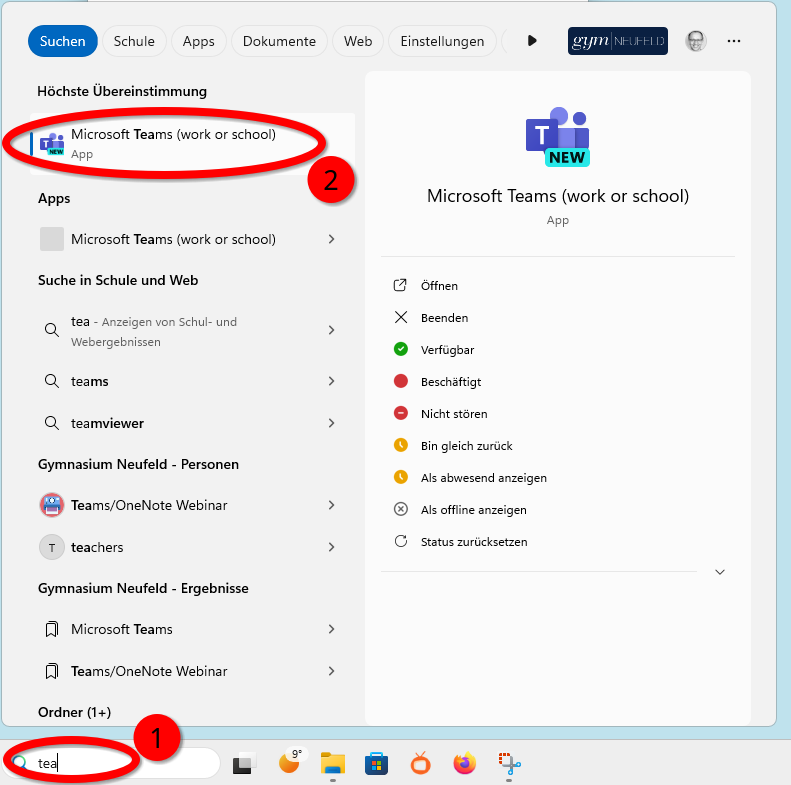The image size is (791, 785).
Task: Click bookmark icon beside Microsoft Teams result
Action: click(51, 629)
